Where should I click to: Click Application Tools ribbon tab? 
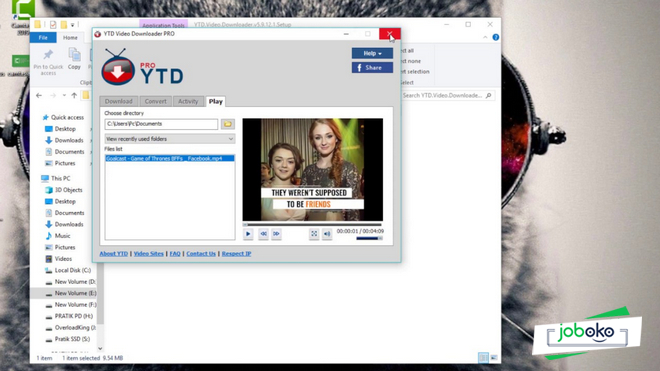point(163,25)
